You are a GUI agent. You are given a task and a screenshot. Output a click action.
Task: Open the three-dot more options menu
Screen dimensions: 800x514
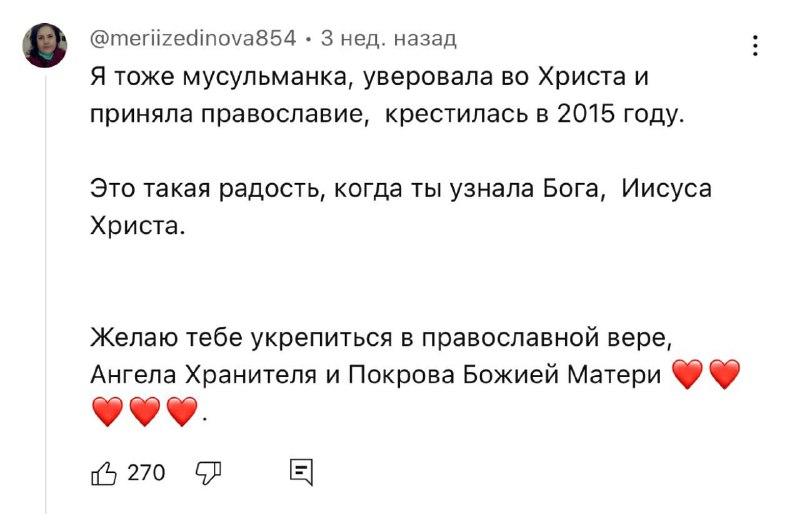click(x=755, y=45)
